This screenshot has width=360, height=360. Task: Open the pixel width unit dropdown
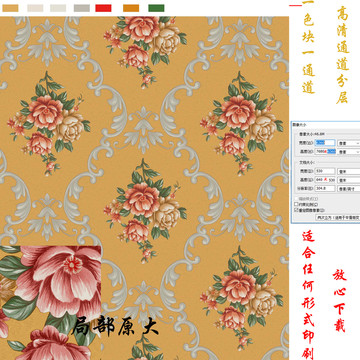click(x=349, y=143)
